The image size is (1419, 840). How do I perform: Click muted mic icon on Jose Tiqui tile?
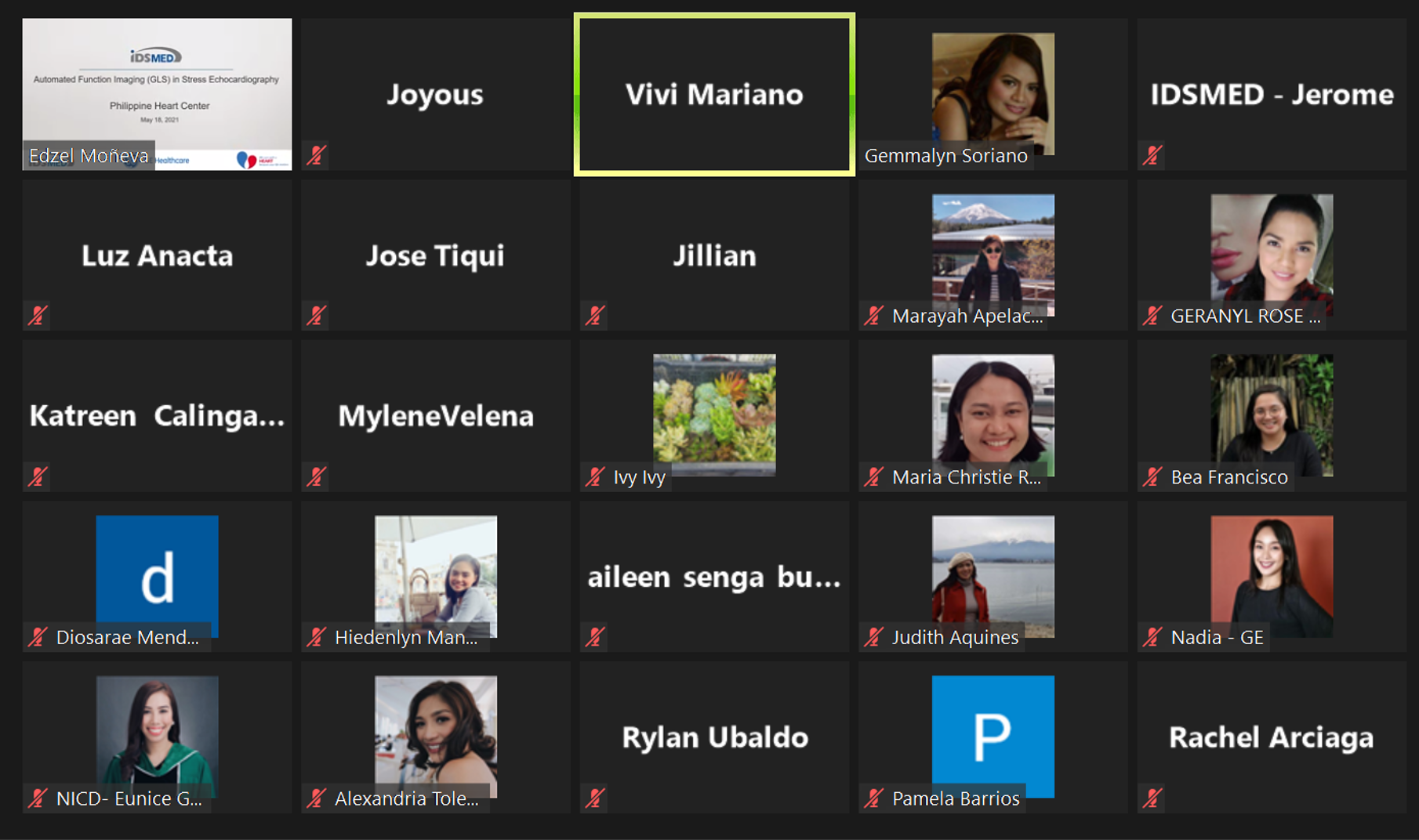click(x=317, y=316)
